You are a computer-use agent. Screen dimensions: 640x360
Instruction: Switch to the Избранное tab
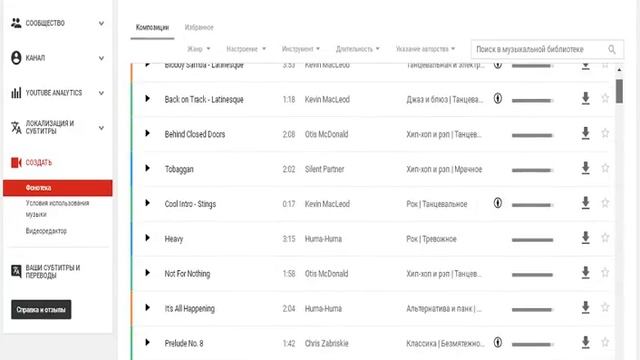pos(199,27)
